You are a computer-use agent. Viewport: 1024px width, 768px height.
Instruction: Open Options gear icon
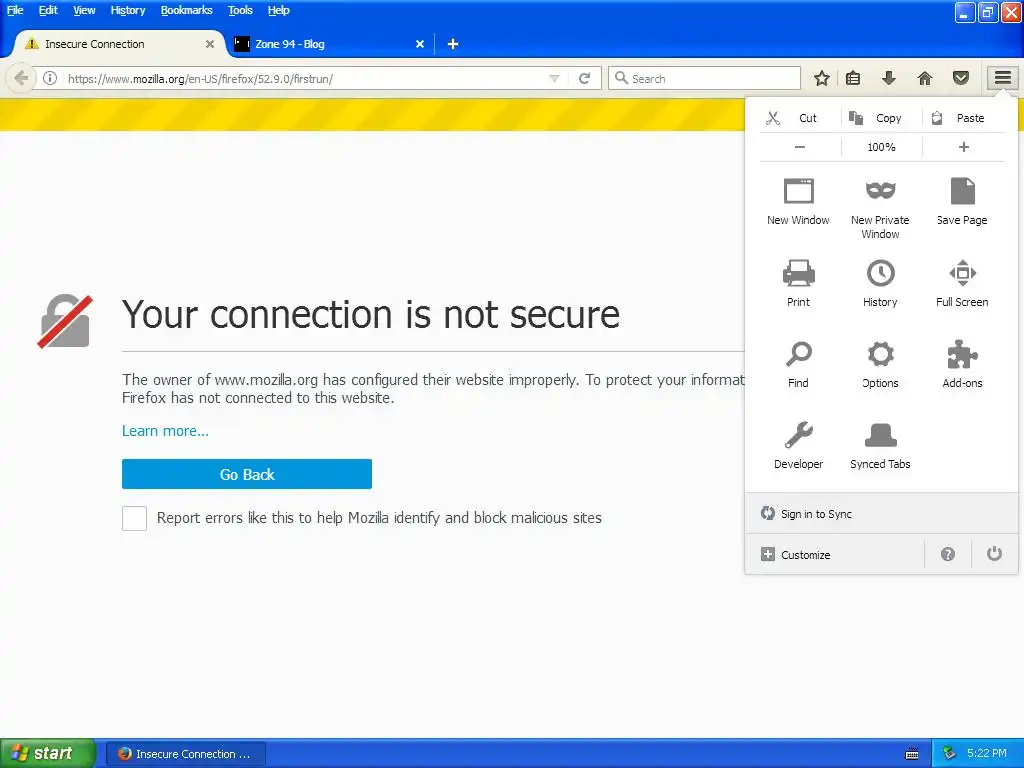click(x=880, y=354)
